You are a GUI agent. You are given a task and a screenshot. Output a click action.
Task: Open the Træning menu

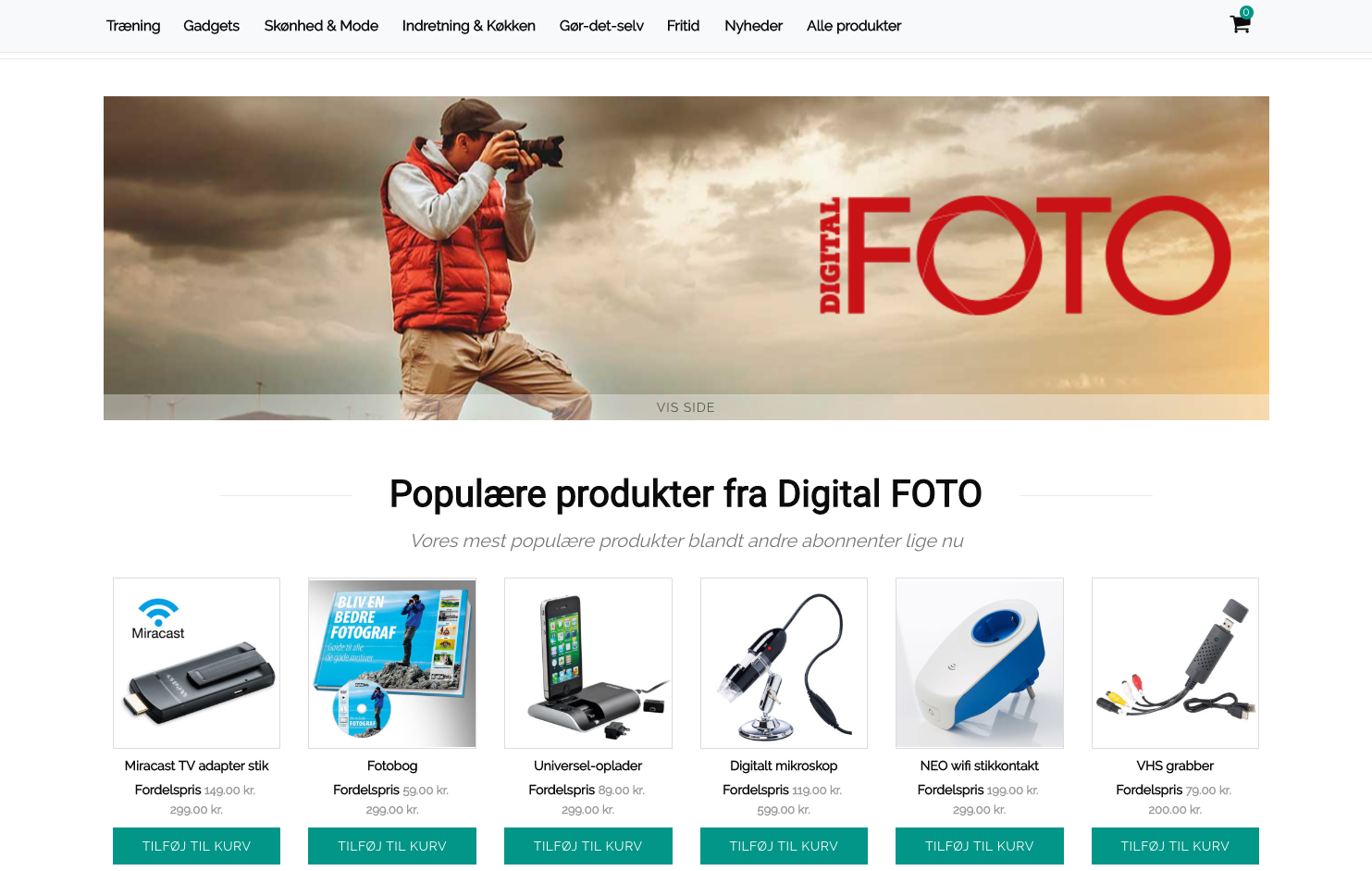point(133,26)
